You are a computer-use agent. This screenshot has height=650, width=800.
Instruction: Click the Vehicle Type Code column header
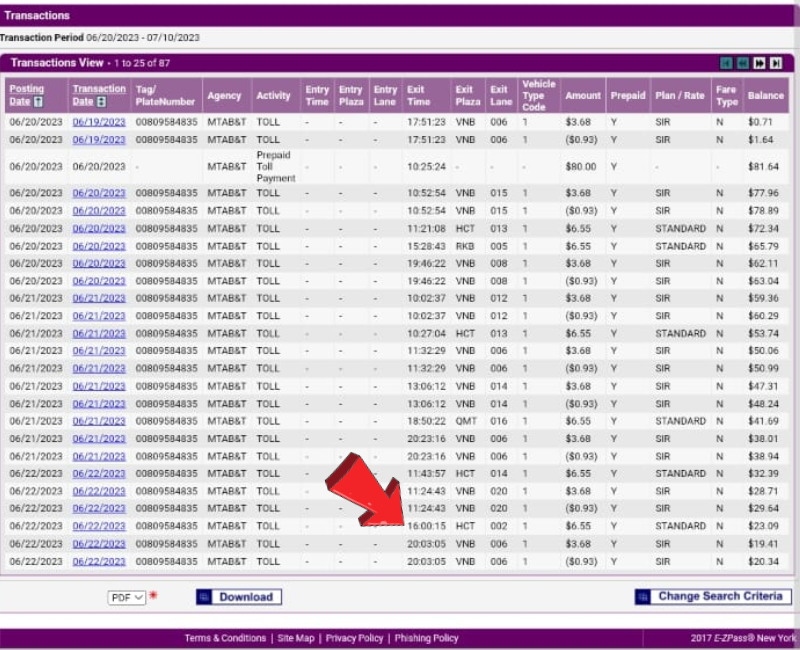pyautogui.click(x=539, y=95)
